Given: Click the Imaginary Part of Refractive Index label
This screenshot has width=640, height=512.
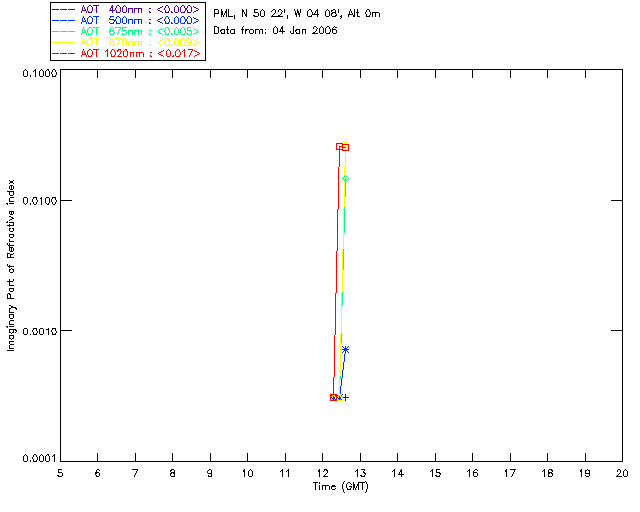Looking at the screenshot, I should 11,265.
